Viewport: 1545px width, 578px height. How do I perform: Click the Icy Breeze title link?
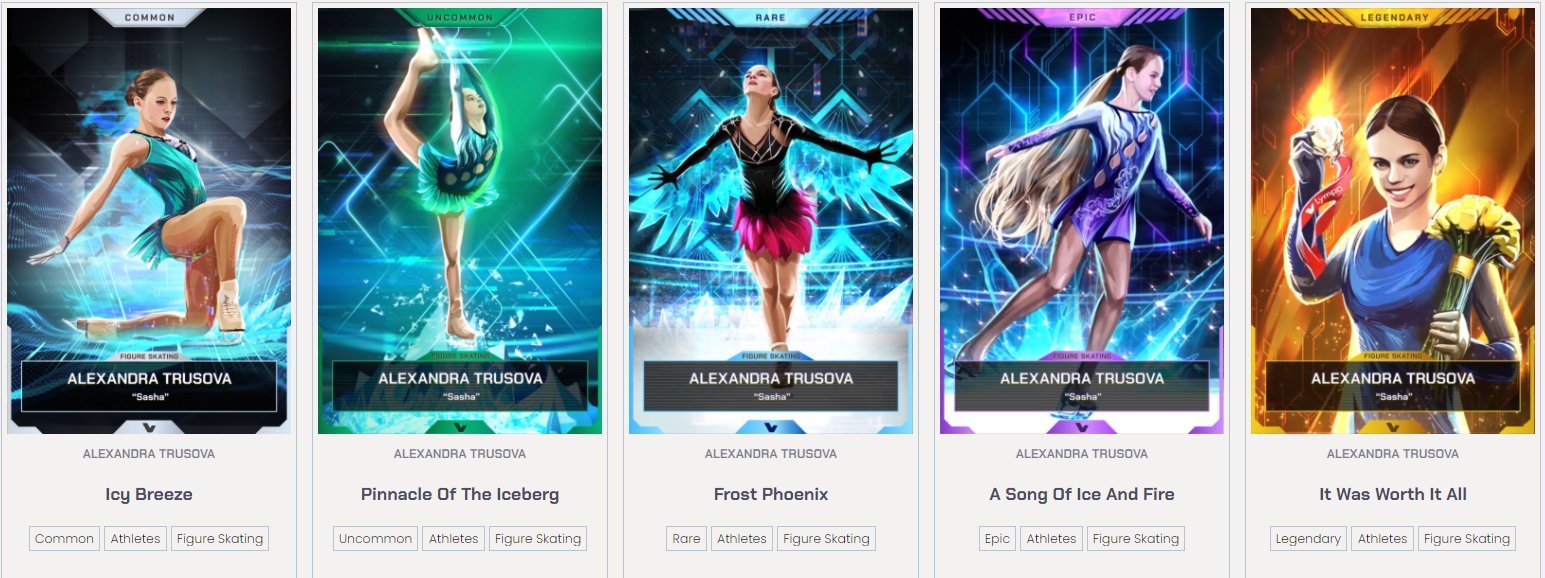click(x=149, y=494)
